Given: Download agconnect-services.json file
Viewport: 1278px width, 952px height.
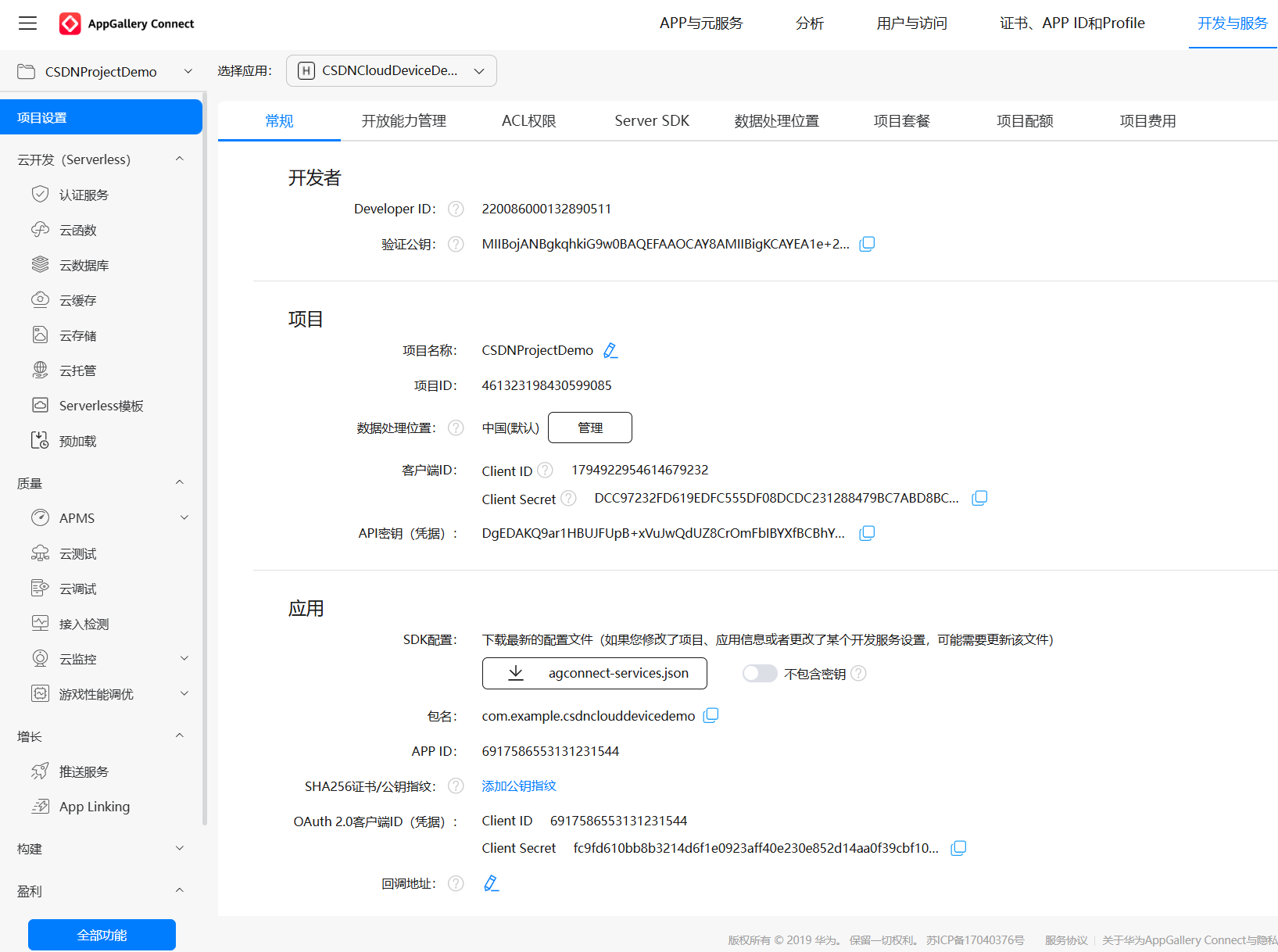Looking at the screenshot, I should click(595, 673).
